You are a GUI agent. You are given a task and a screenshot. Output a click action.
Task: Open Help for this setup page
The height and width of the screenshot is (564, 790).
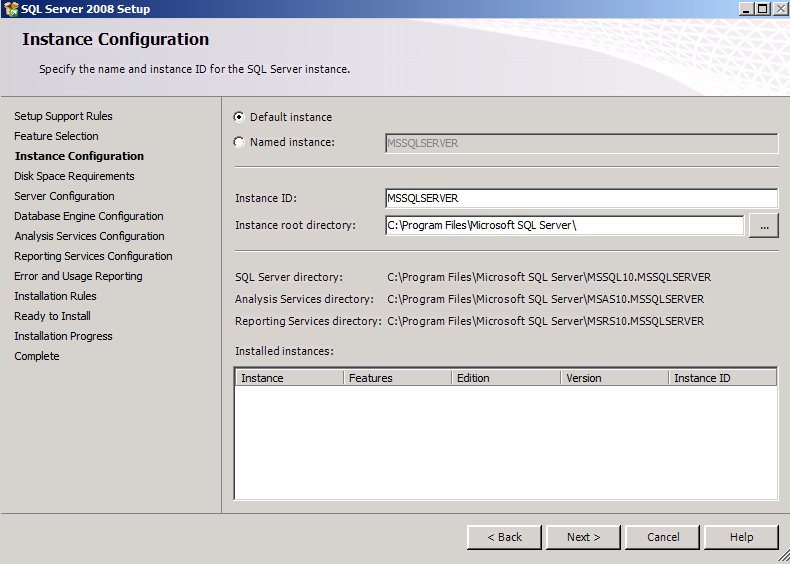coord(741,537)
